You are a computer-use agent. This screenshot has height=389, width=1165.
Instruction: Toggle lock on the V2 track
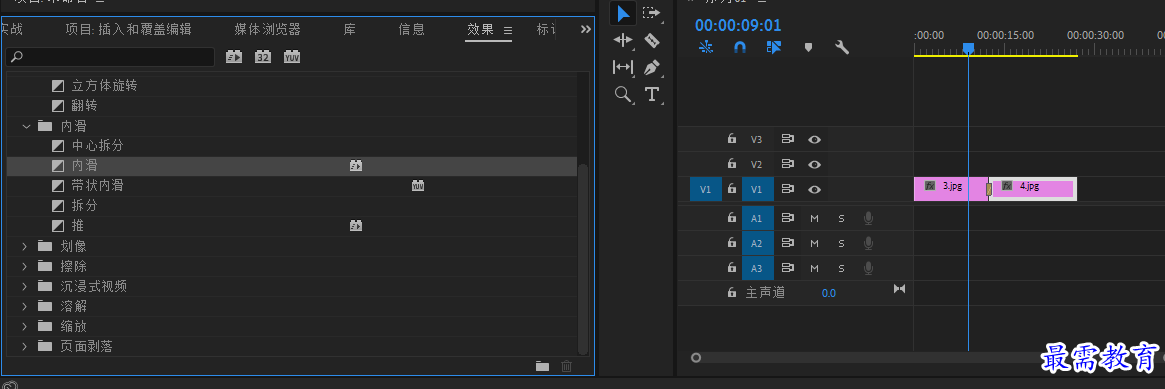point(732,164)
